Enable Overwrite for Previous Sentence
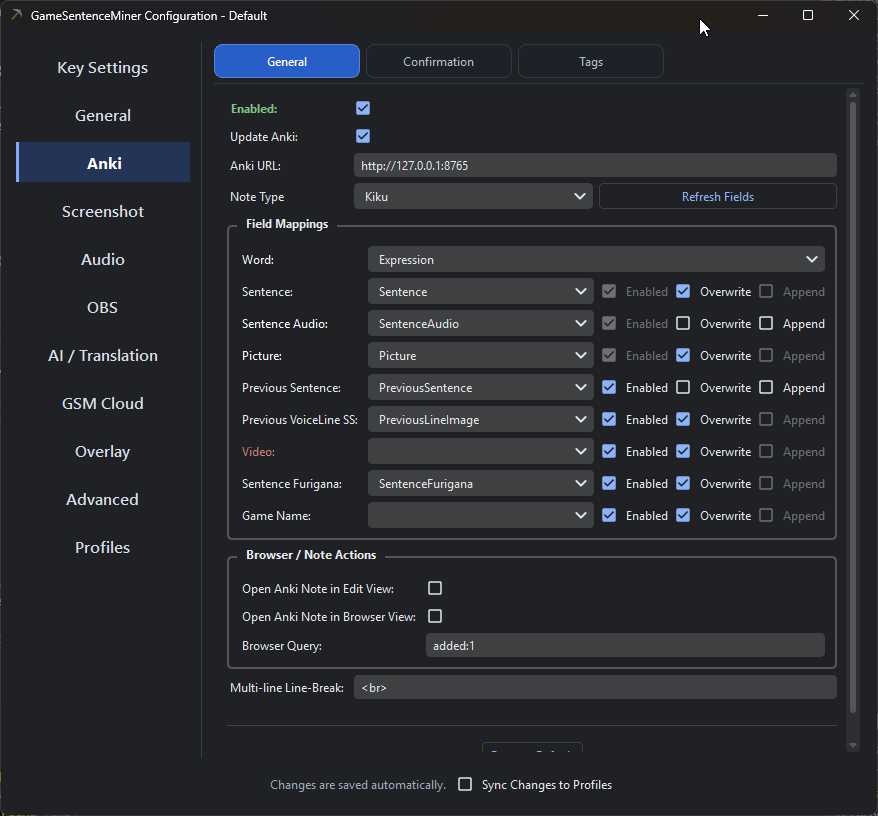The height and width of the screenshot is (816, 878). point(683,387)
